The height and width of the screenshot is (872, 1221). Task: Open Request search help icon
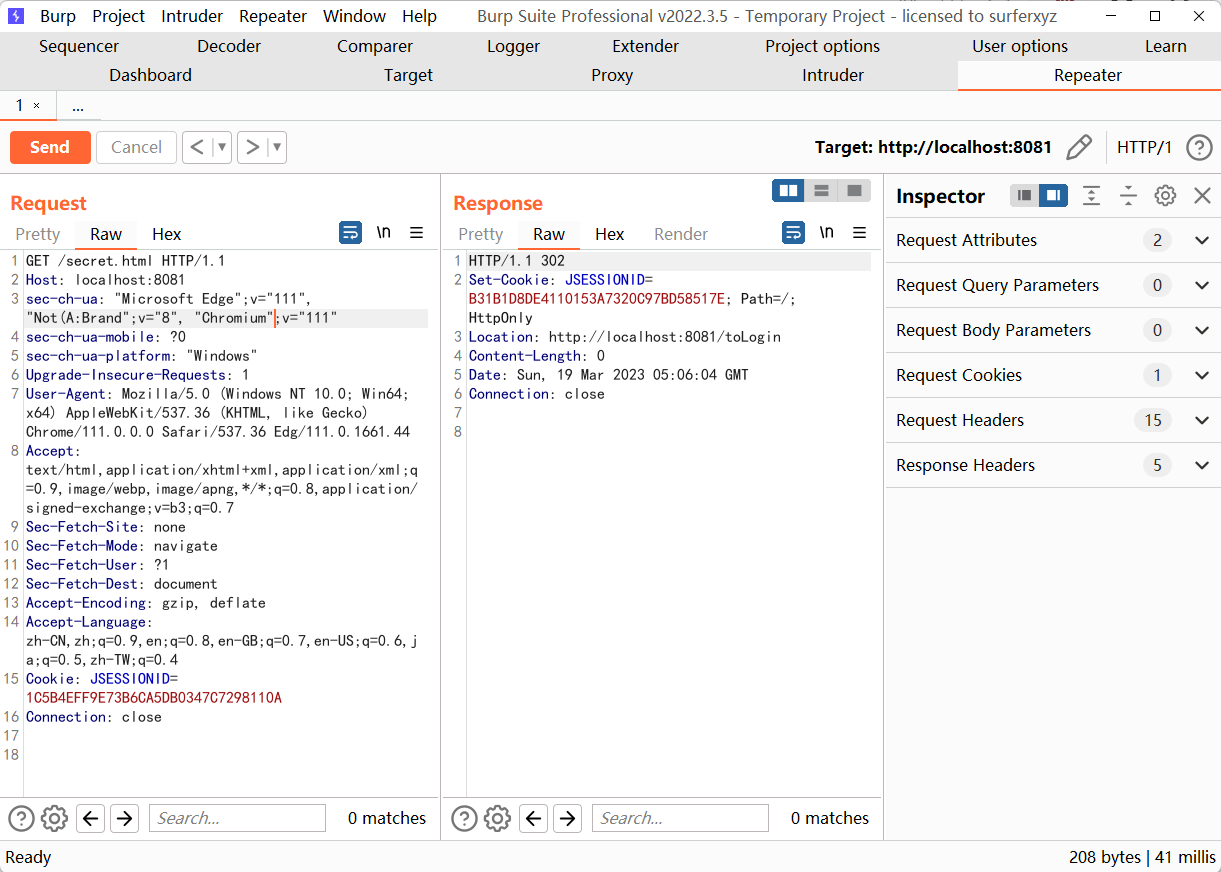[x=21, y=818]
